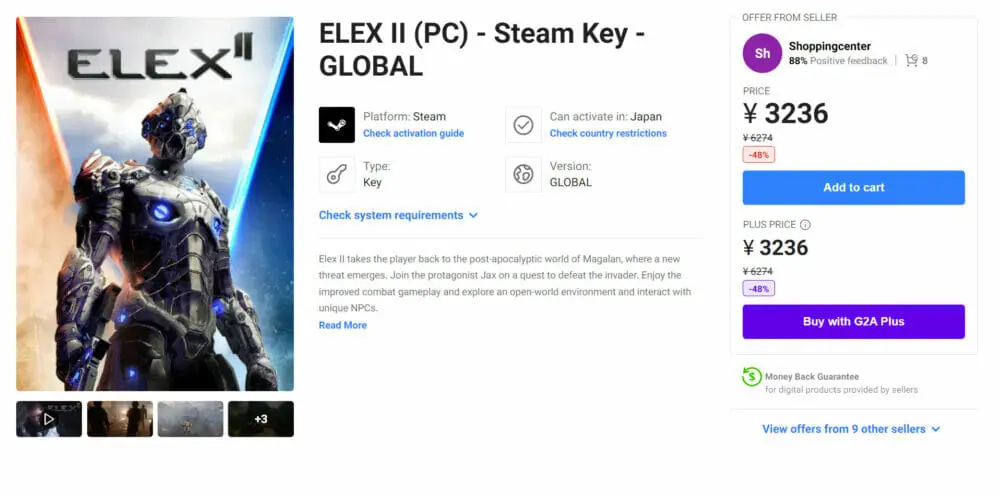Click the Shoppingcenter seller avatar
Image resolution: width=1000 pixels, height=497 pixels.
(762, 53)
